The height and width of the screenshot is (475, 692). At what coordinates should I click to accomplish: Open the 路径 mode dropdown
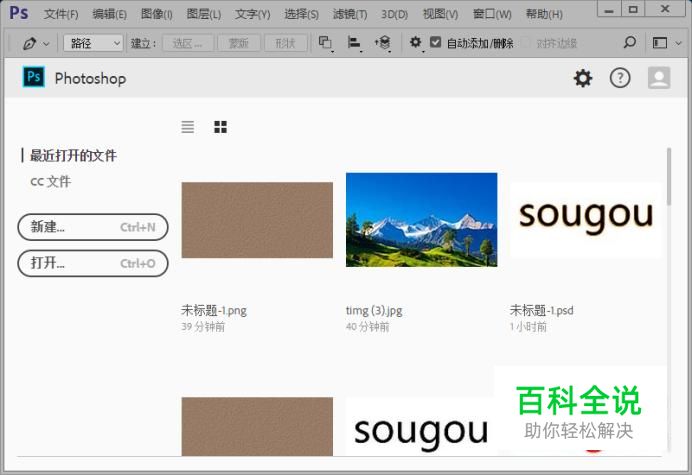(93, 43)
